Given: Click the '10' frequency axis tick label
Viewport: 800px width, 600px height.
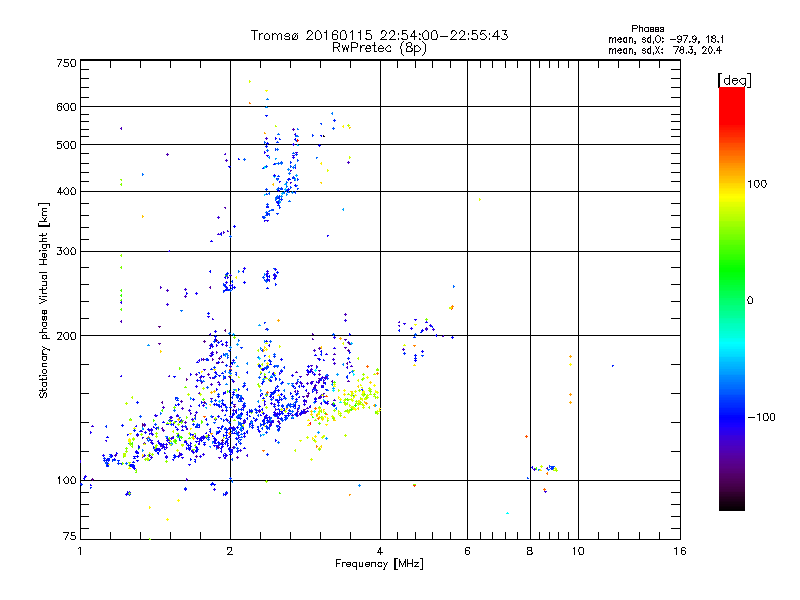Looking at the screenshot, I should (x=578, y=551).
